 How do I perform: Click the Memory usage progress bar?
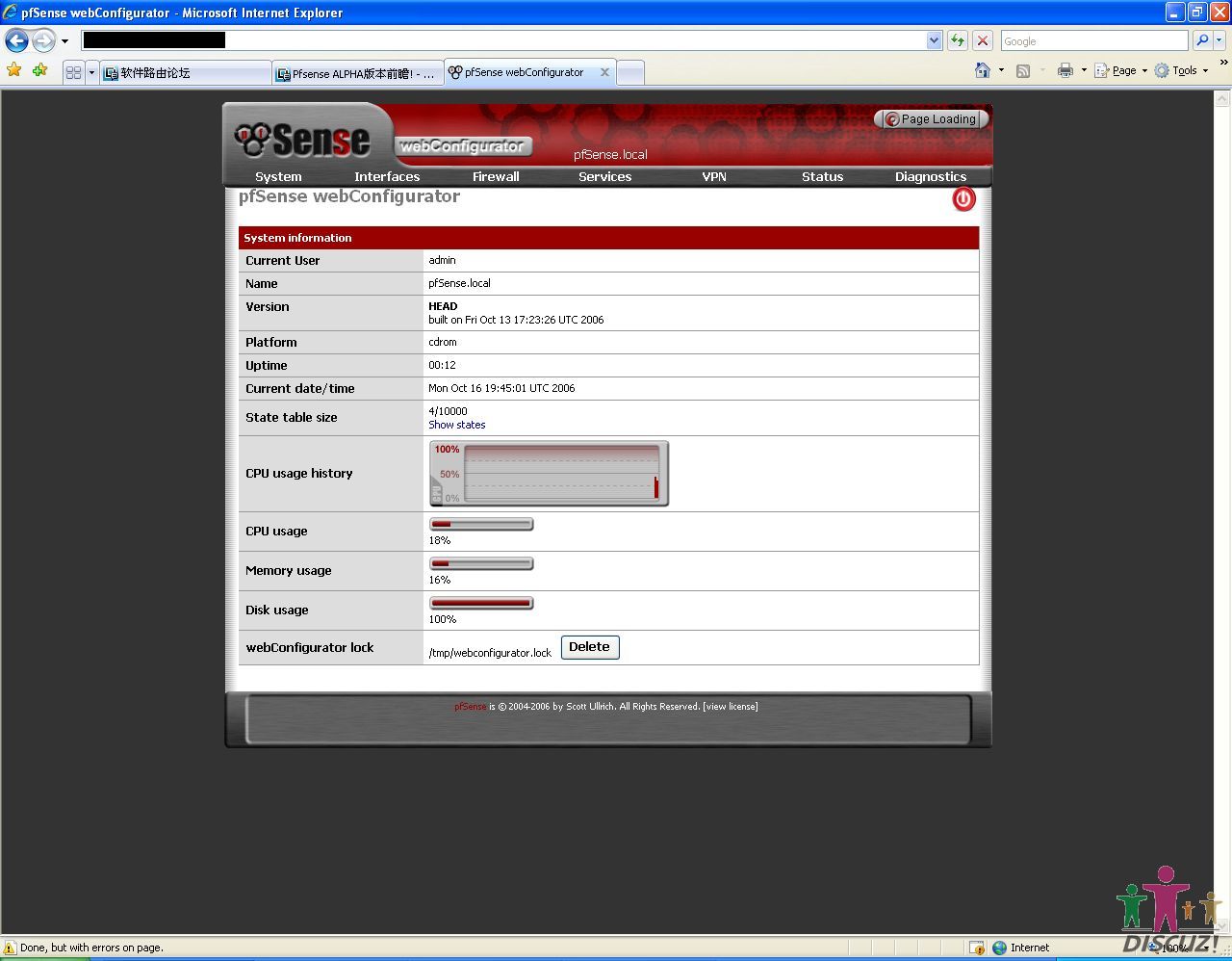pos(481,564)
